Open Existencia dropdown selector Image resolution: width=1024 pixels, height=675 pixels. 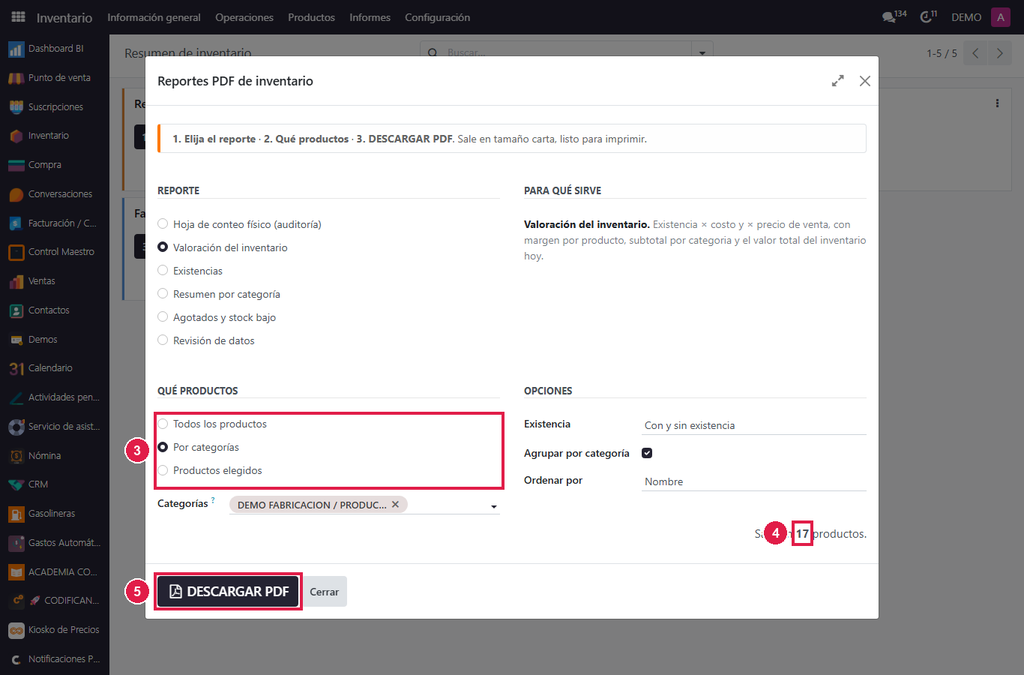point(754,425)
